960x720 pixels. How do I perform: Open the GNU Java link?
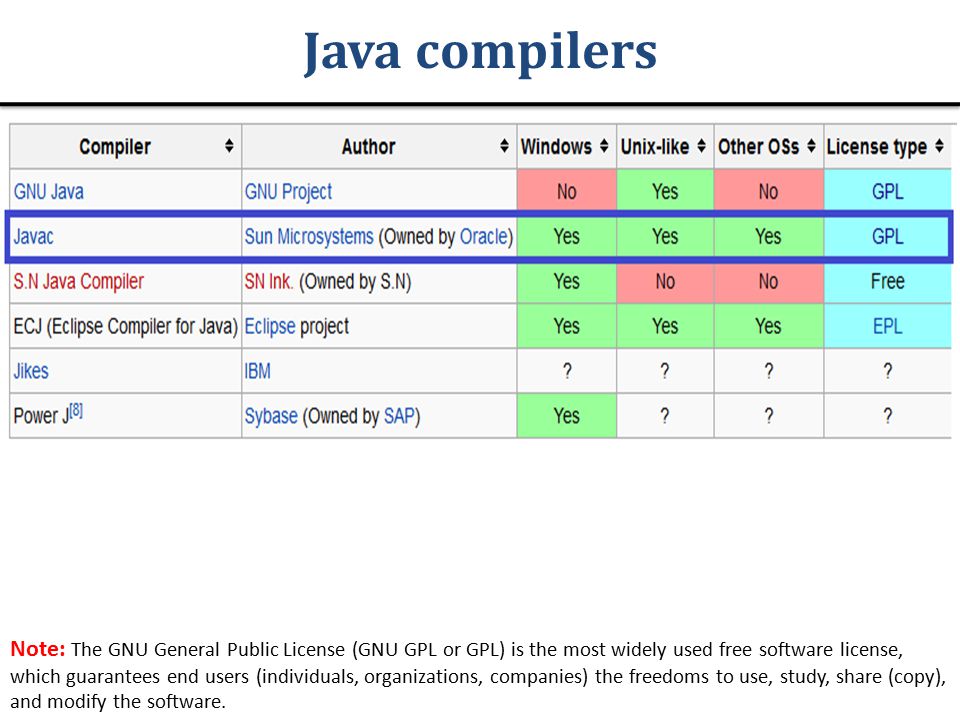[x=48, y=192]
